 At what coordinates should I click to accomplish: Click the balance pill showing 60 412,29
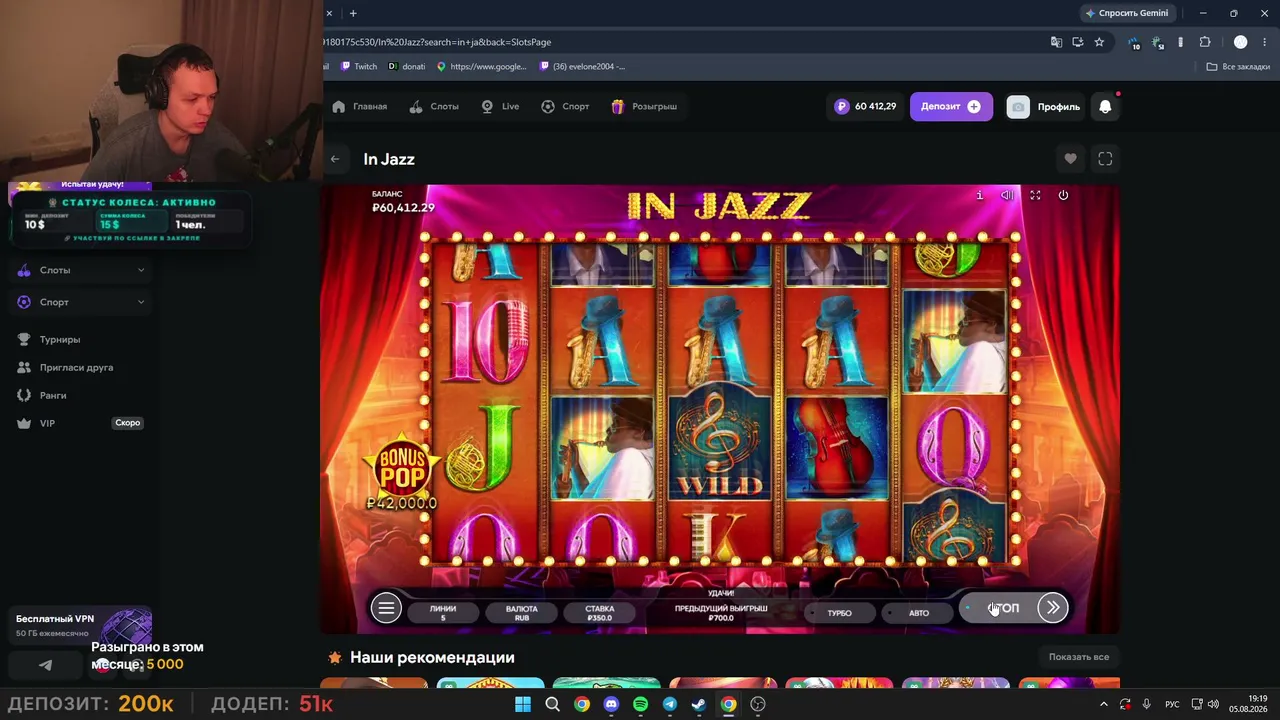point(866,107)
